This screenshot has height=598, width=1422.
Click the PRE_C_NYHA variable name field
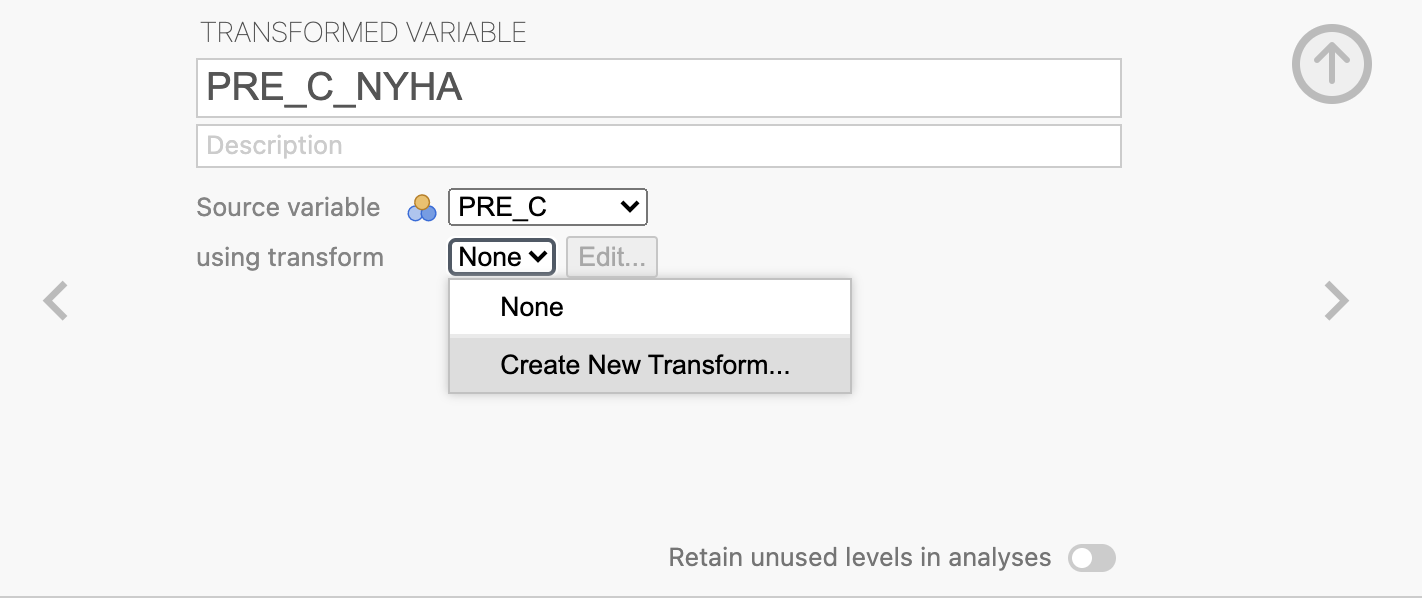coord(658,88)
